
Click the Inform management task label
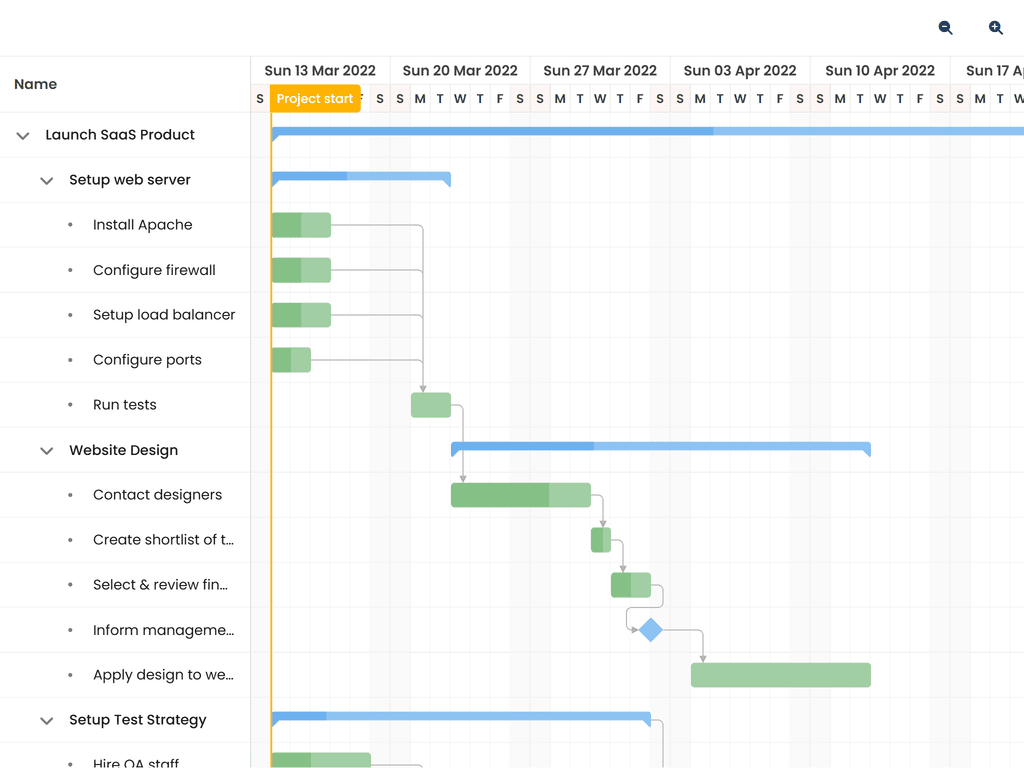pyautogui.click(x=163, y=630)
